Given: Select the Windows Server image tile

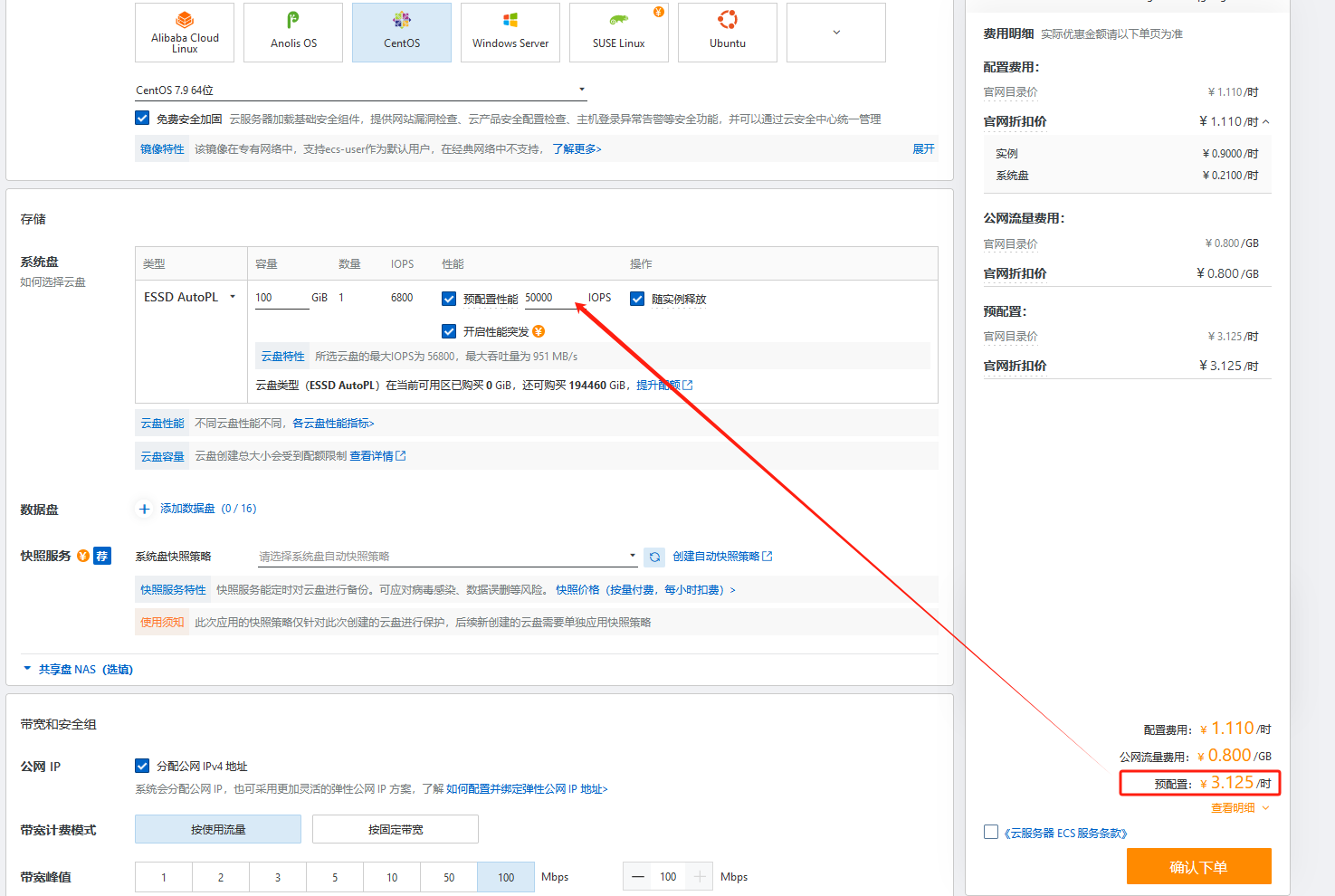Looking at the screenshot, I should point(510,33).
